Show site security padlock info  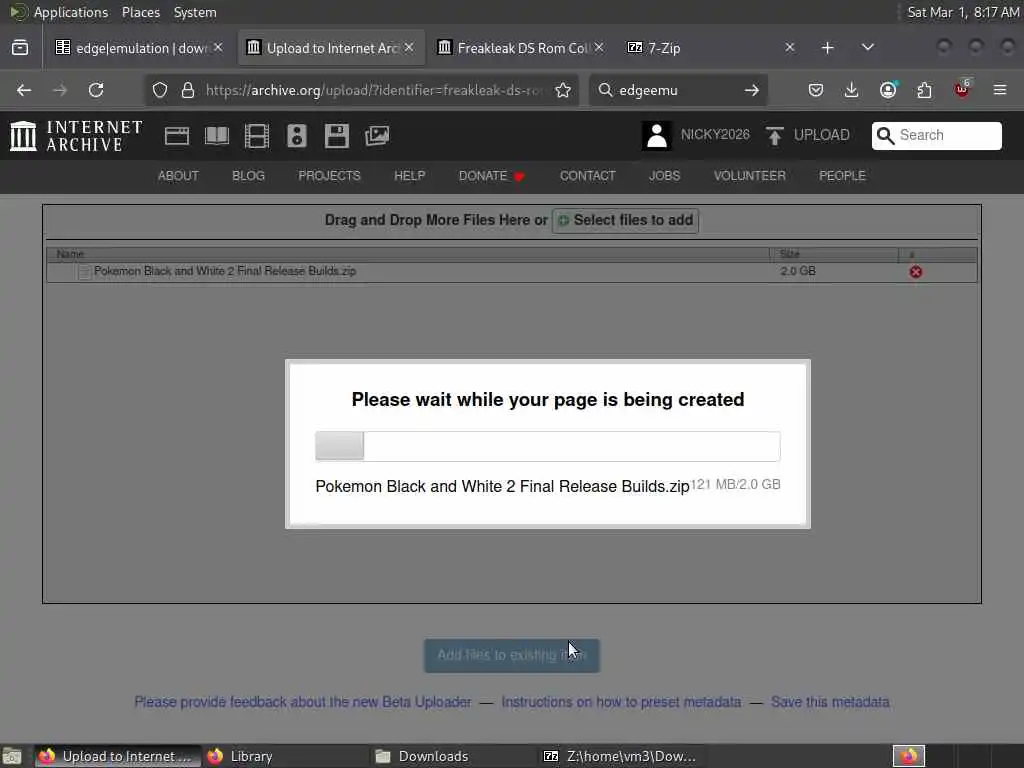pyautogui.click(x=188, y=90)
